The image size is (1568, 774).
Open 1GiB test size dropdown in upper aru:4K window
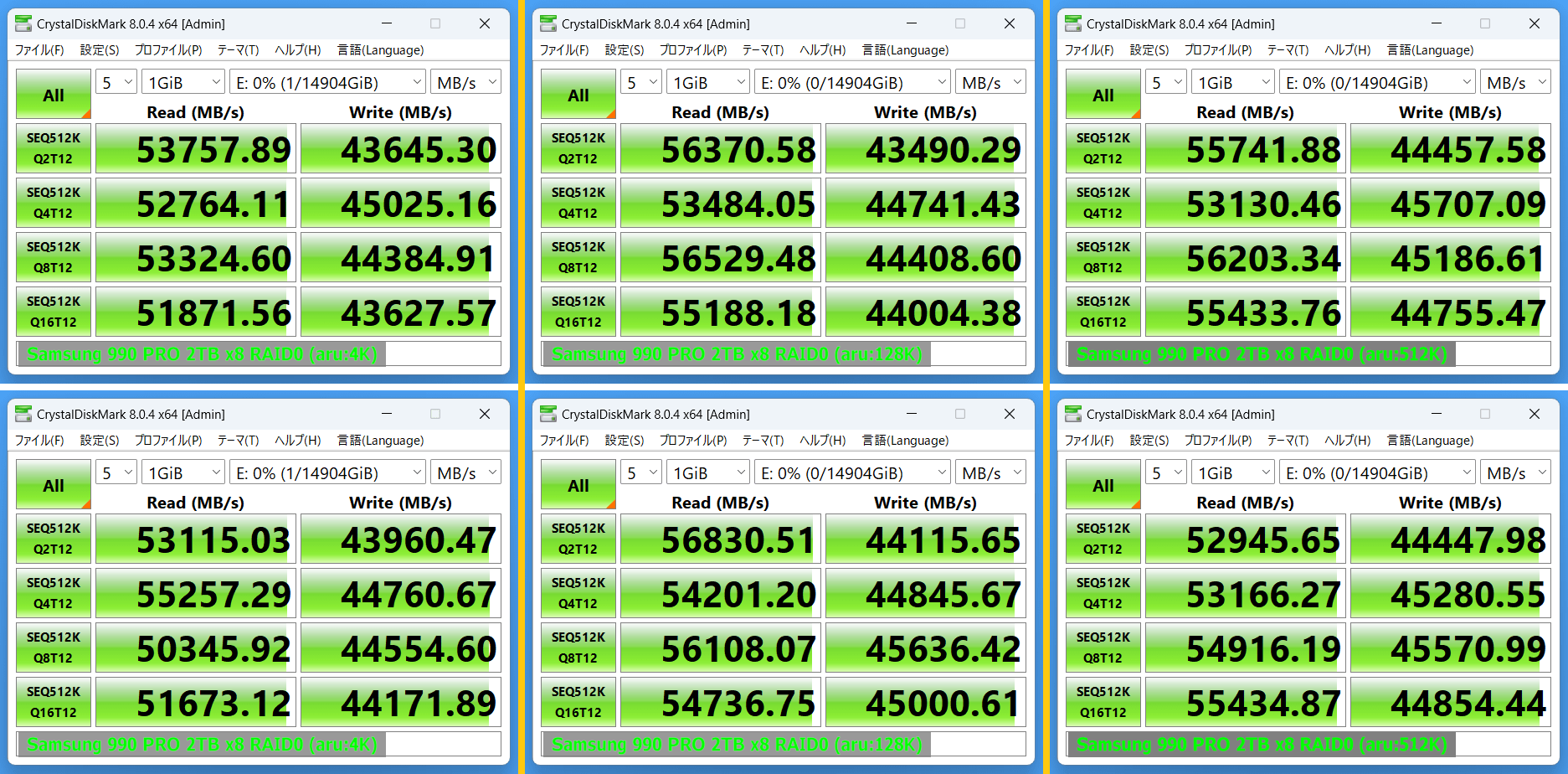pyautogui.click(x=183, y=82)
